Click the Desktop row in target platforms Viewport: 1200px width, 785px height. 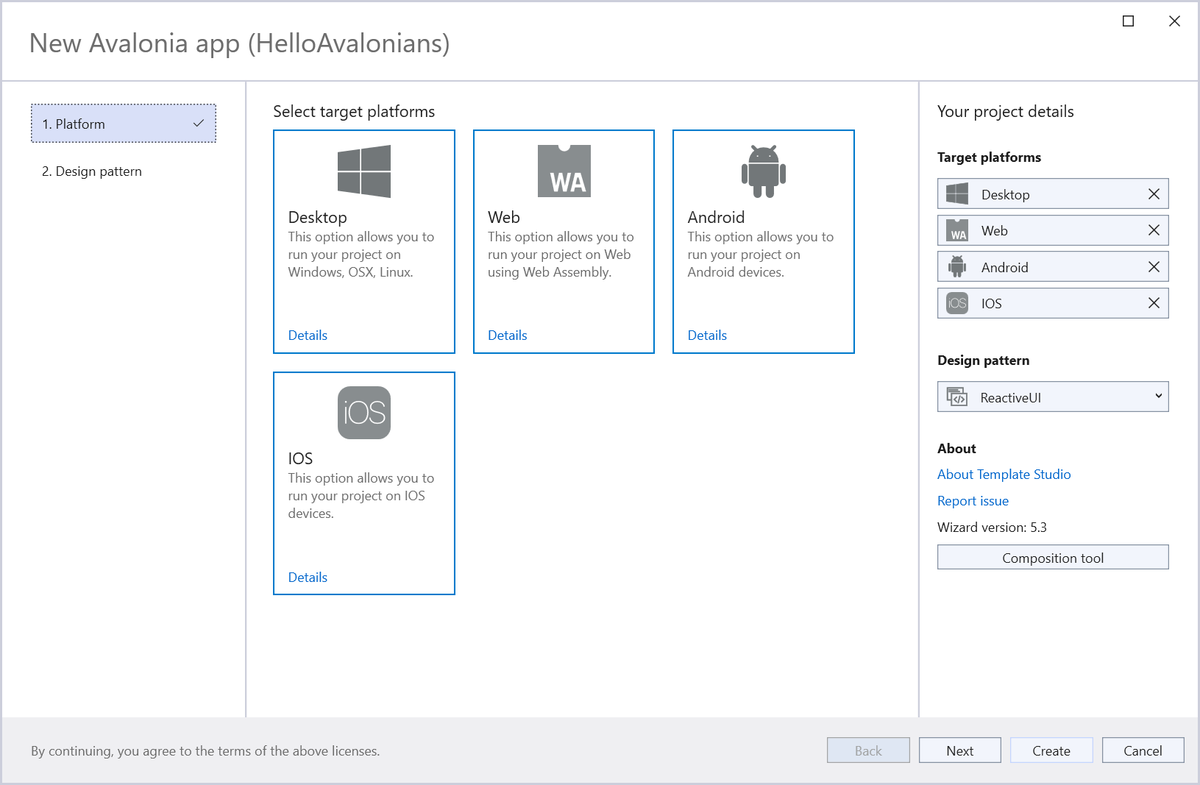(1053, 194)
